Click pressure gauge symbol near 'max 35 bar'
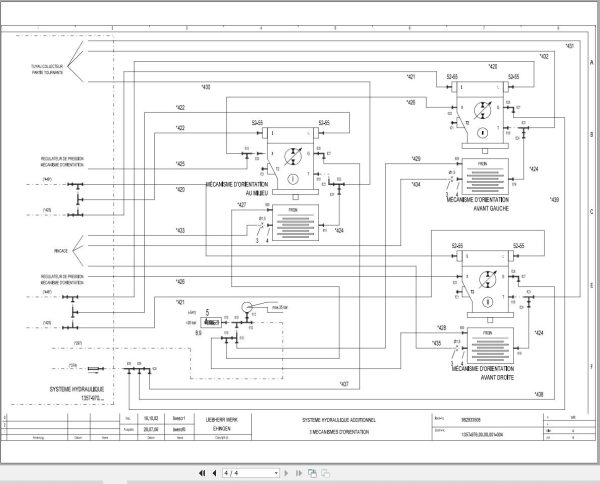Screen dimensions: 600x484 pos(247,307)
